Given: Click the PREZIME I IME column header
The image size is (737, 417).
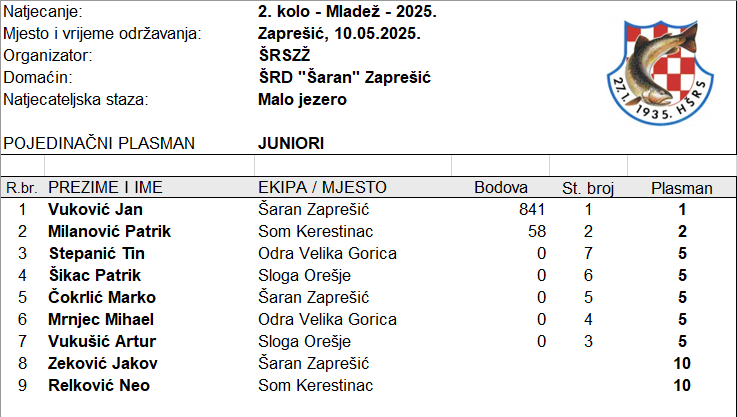Looking at the screenshot, I should tap(105, 188).
